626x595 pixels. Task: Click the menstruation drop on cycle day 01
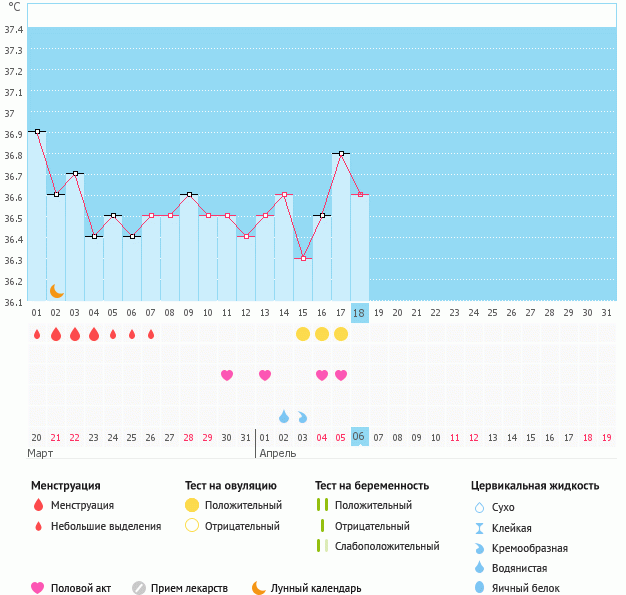pos(37,334)
